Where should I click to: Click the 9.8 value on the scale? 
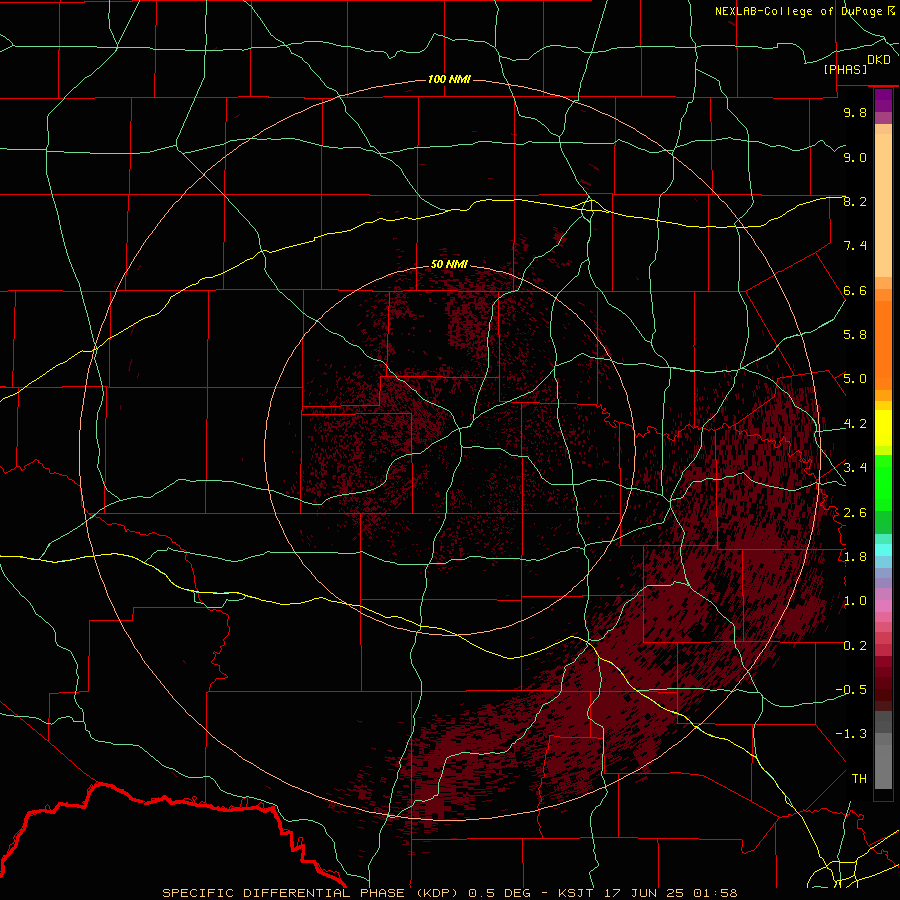855,112
